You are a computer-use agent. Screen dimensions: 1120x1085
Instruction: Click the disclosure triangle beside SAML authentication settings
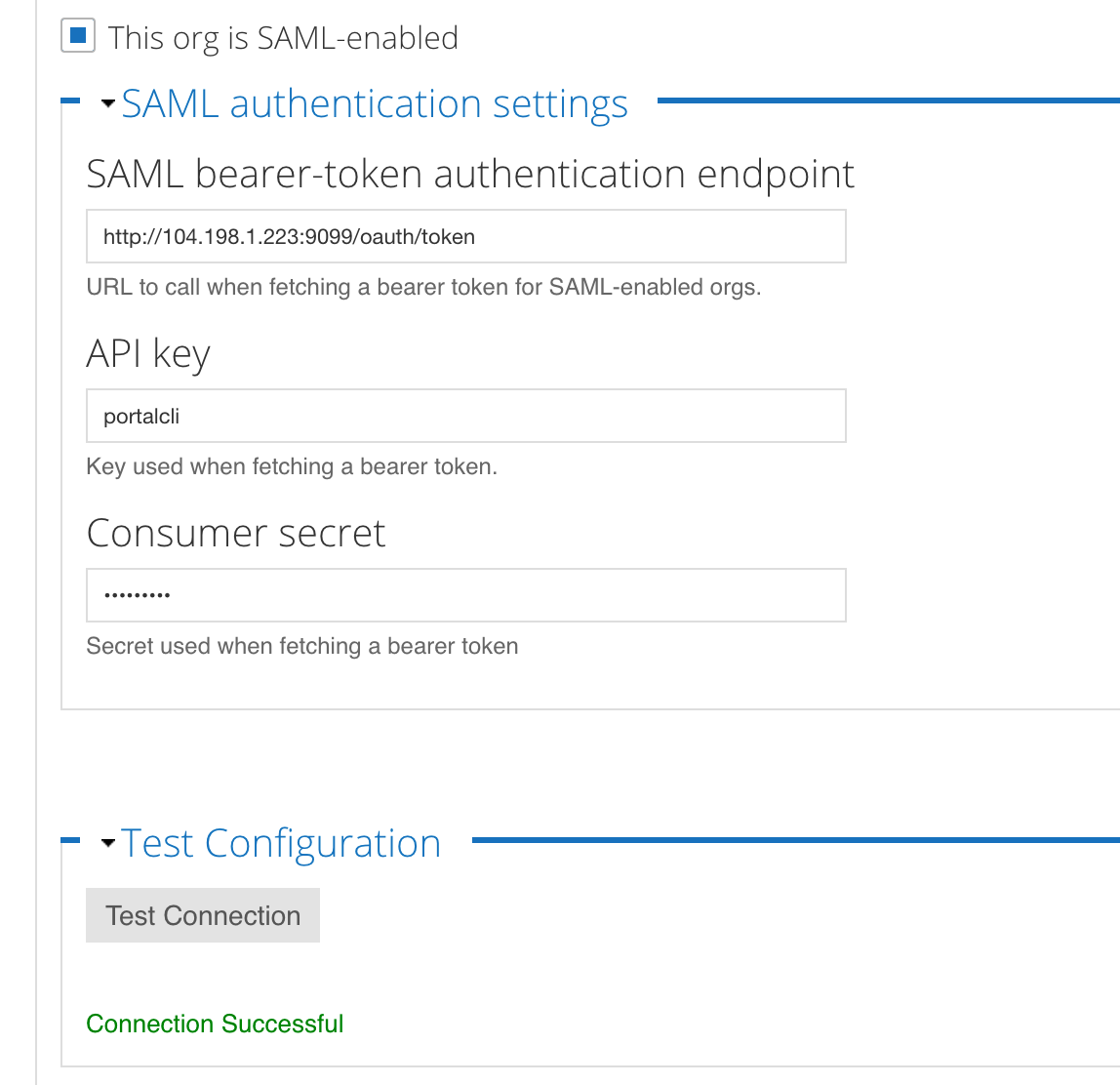tap(107, 102)
